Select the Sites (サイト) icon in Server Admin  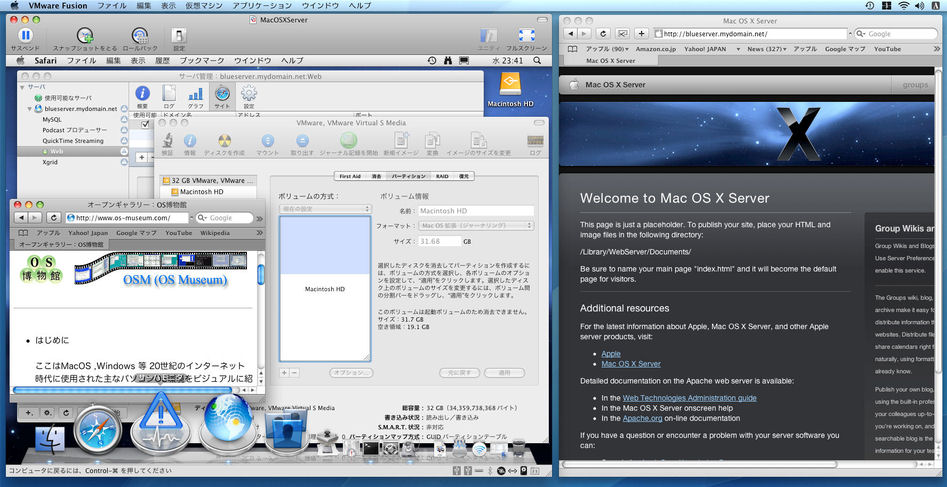pyautogui.click(x=222, y=93)
